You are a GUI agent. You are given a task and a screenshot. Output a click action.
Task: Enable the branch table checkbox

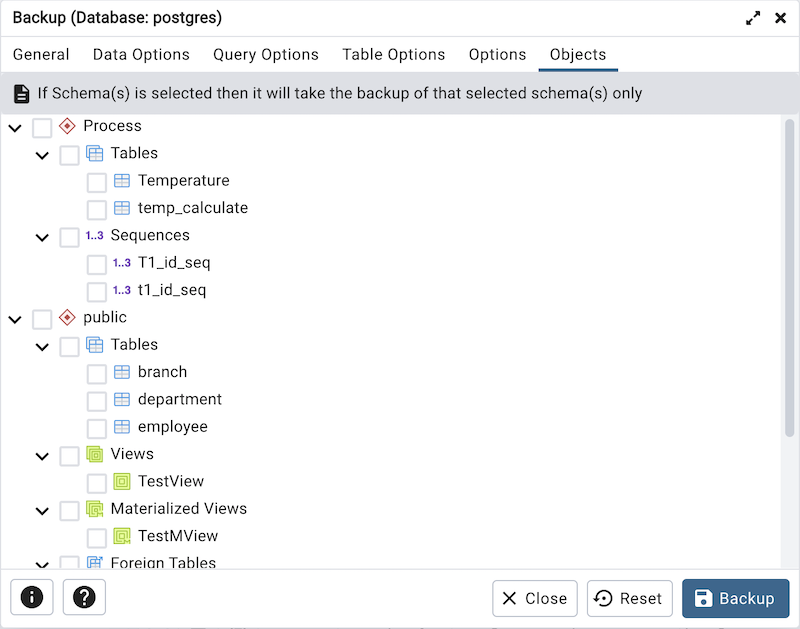(96, 371)
